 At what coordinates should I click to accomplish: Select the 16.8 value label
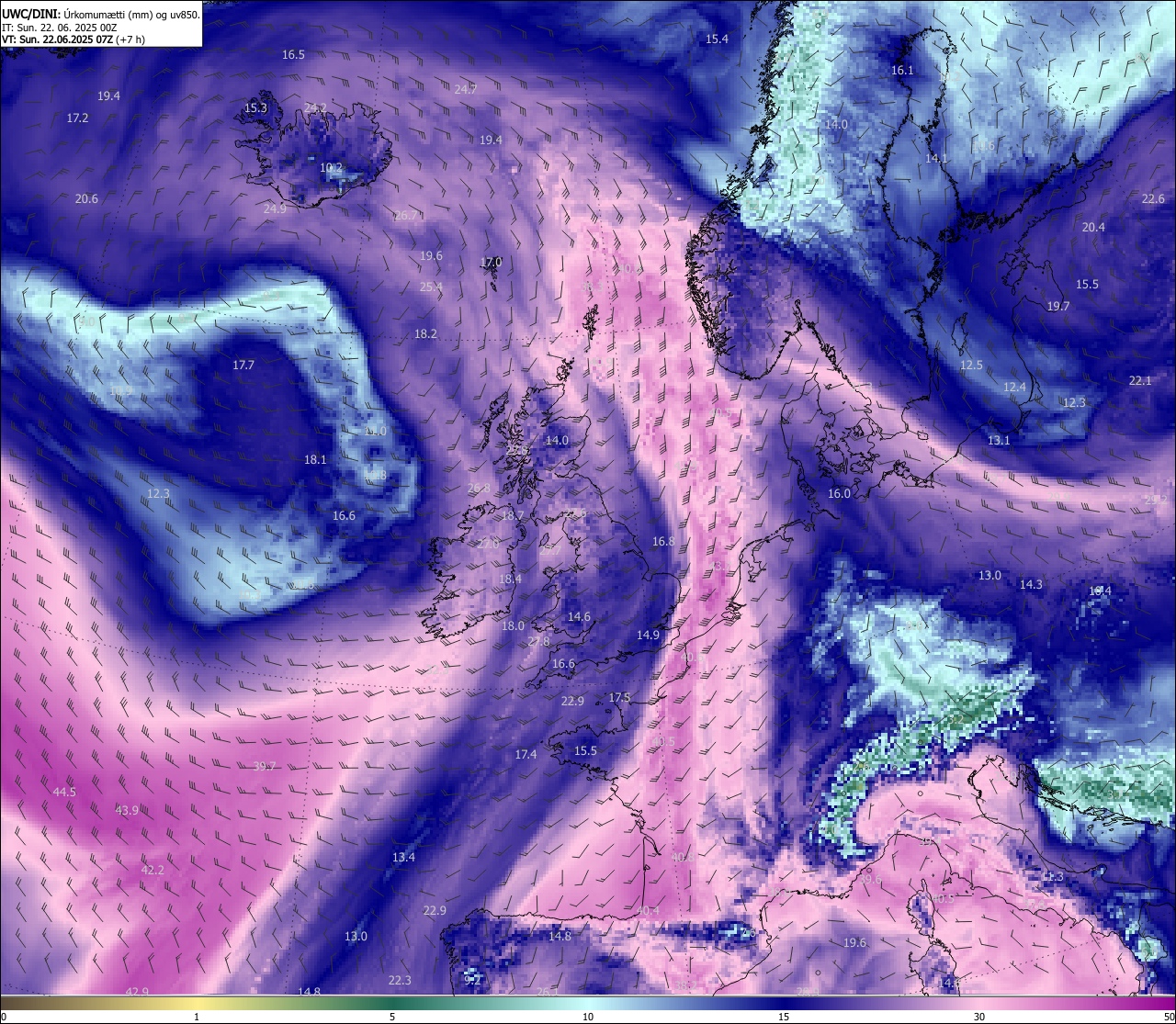[663, 542]
